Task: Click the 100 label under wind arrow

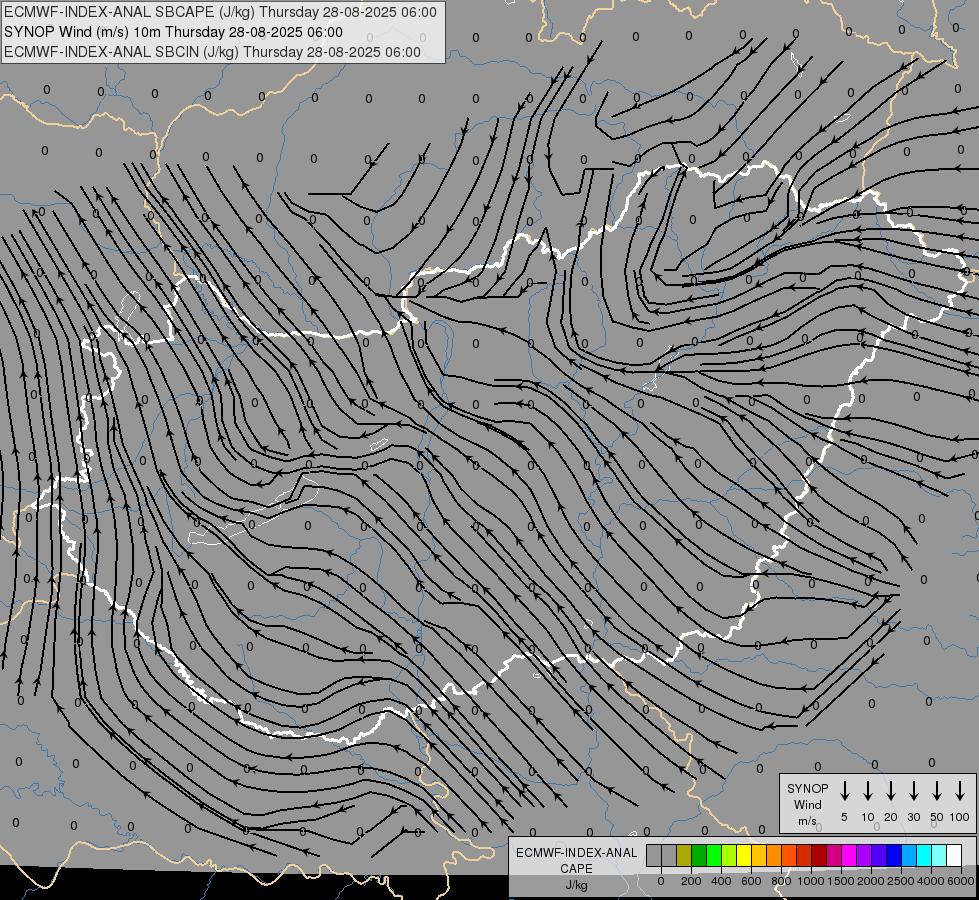Action: (x=960, y=817)
